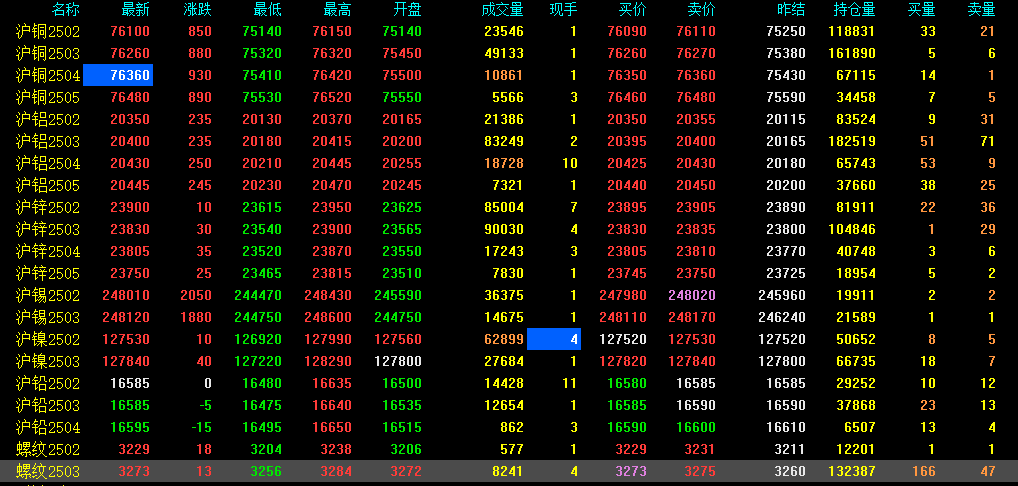Click 沪铅2502 现手 value 11
Image resolution: width=1018 pixels, height=486 pixels.
coord(570,383)
